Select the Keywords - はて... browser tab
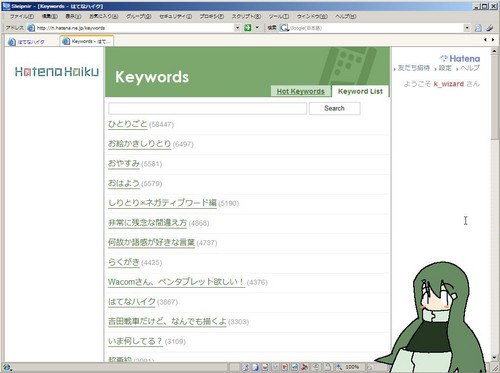This screenshot has width=500, height=373. coord(87,41)
